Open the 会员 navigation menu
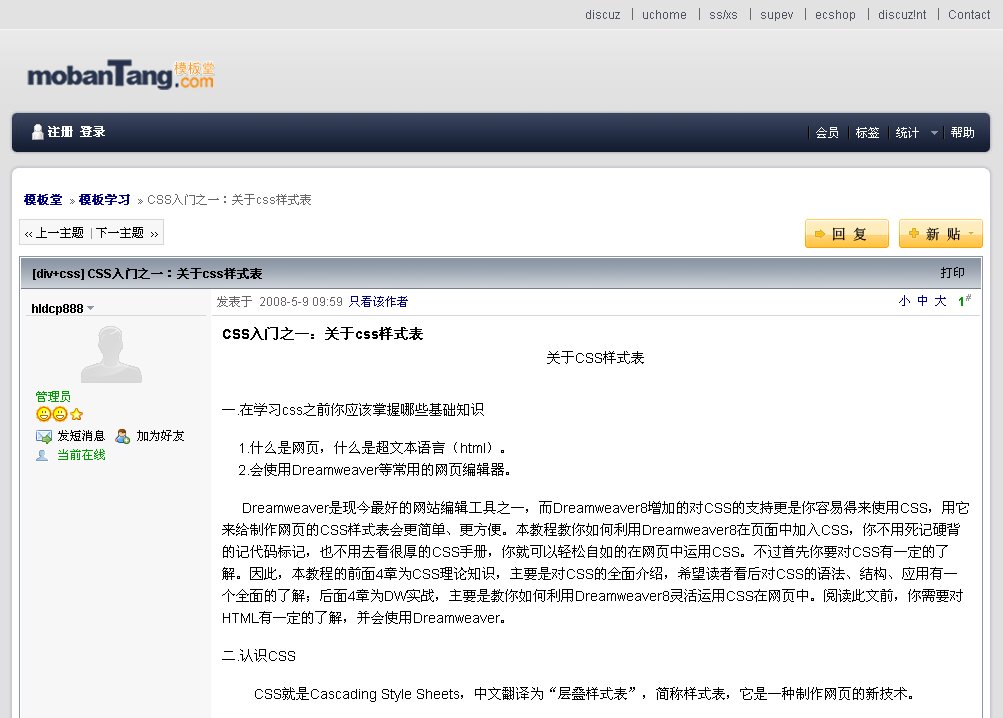Viewport: 1003px width, 718px height. 827,132
